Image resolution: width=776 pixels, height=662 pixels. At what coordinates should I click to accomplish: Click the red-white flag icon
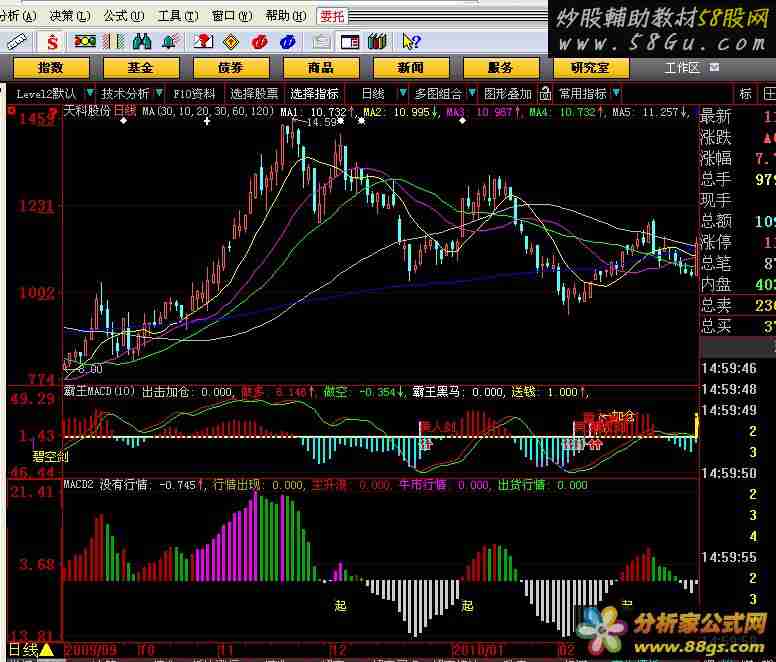203,42
